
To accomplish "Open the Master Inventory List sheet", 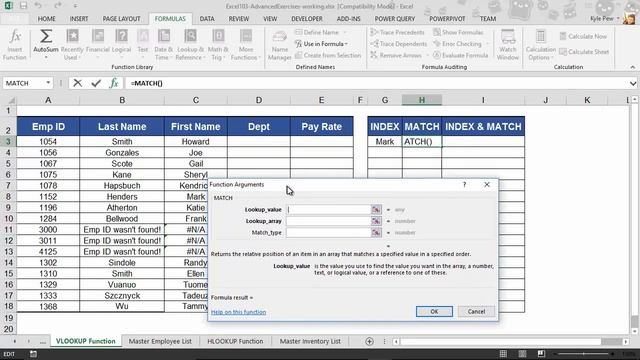I will [310, 341].
